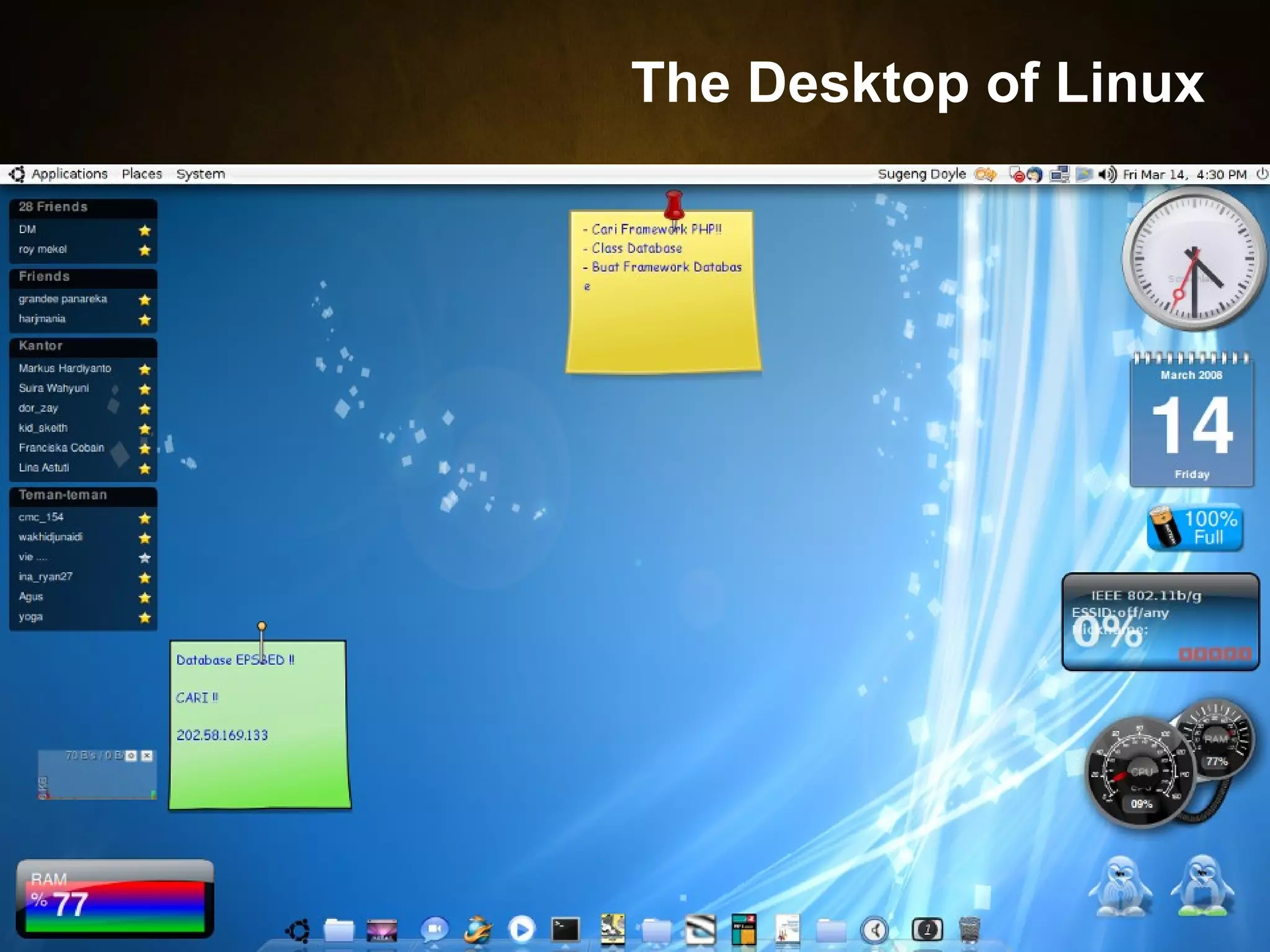The width and height of the screenshot is (1270, 952).
Task: Click the Sugeng Doyle user name
Action: (x=921, y=174)
